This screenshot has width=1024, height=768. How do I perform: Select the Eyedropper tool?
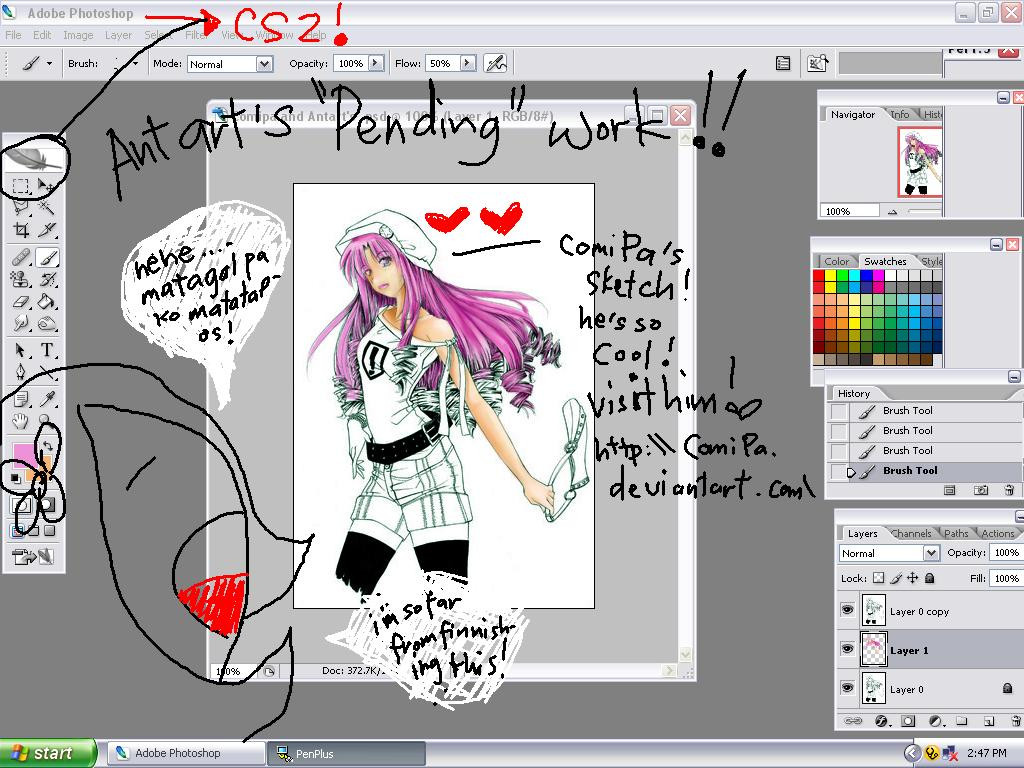point(47,398)
